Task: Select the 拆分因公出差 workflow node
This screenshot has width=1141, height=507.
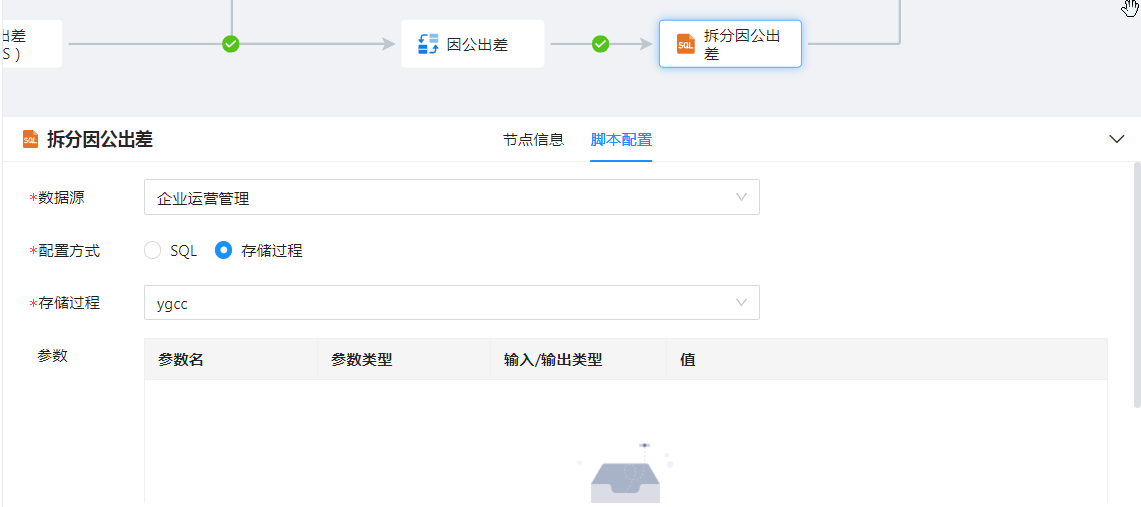Action: point(730,44)
